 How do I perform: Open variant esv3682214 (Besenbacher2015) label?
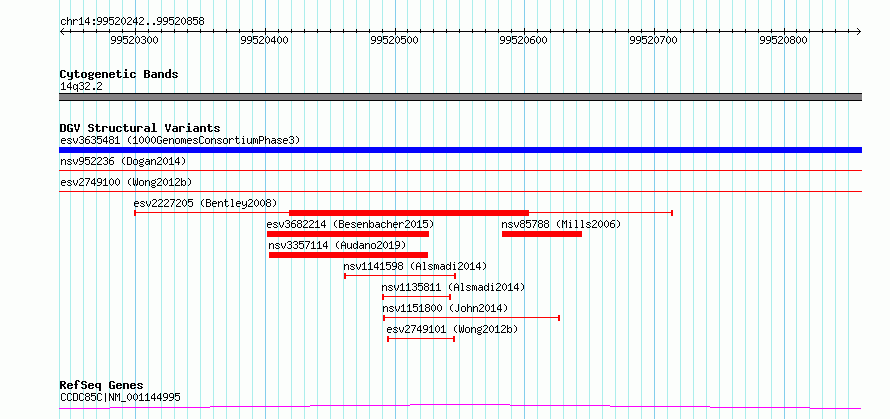[x=350, y=224]
